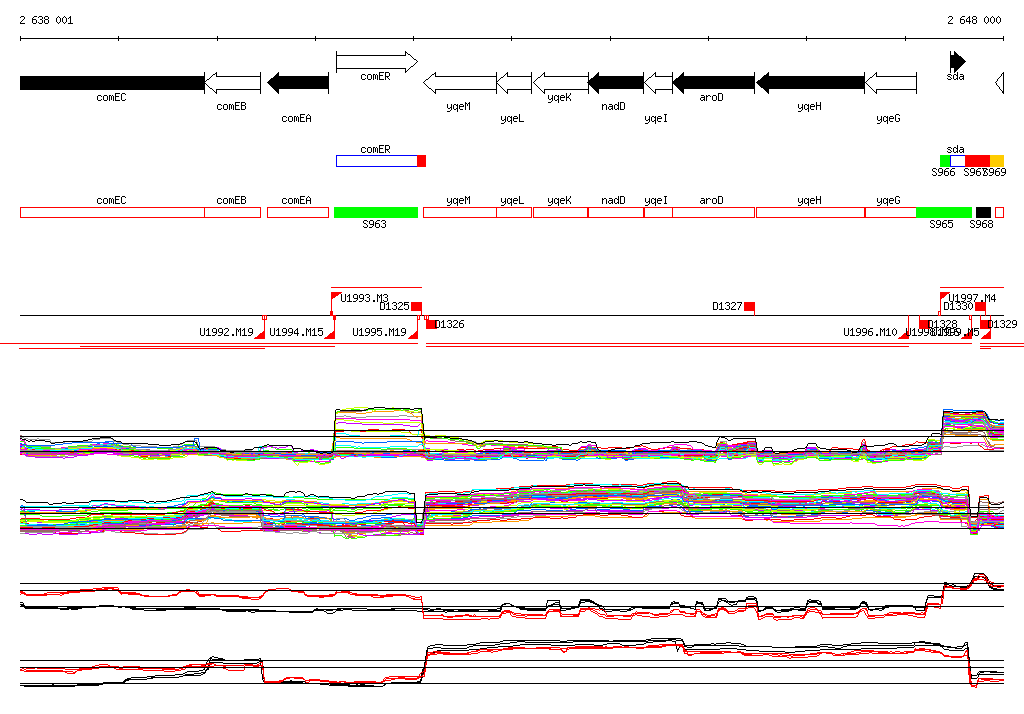Click the red-outlined yqeK box
Viewport: 1024px width, 714px height.
click(x=560, y=212)
